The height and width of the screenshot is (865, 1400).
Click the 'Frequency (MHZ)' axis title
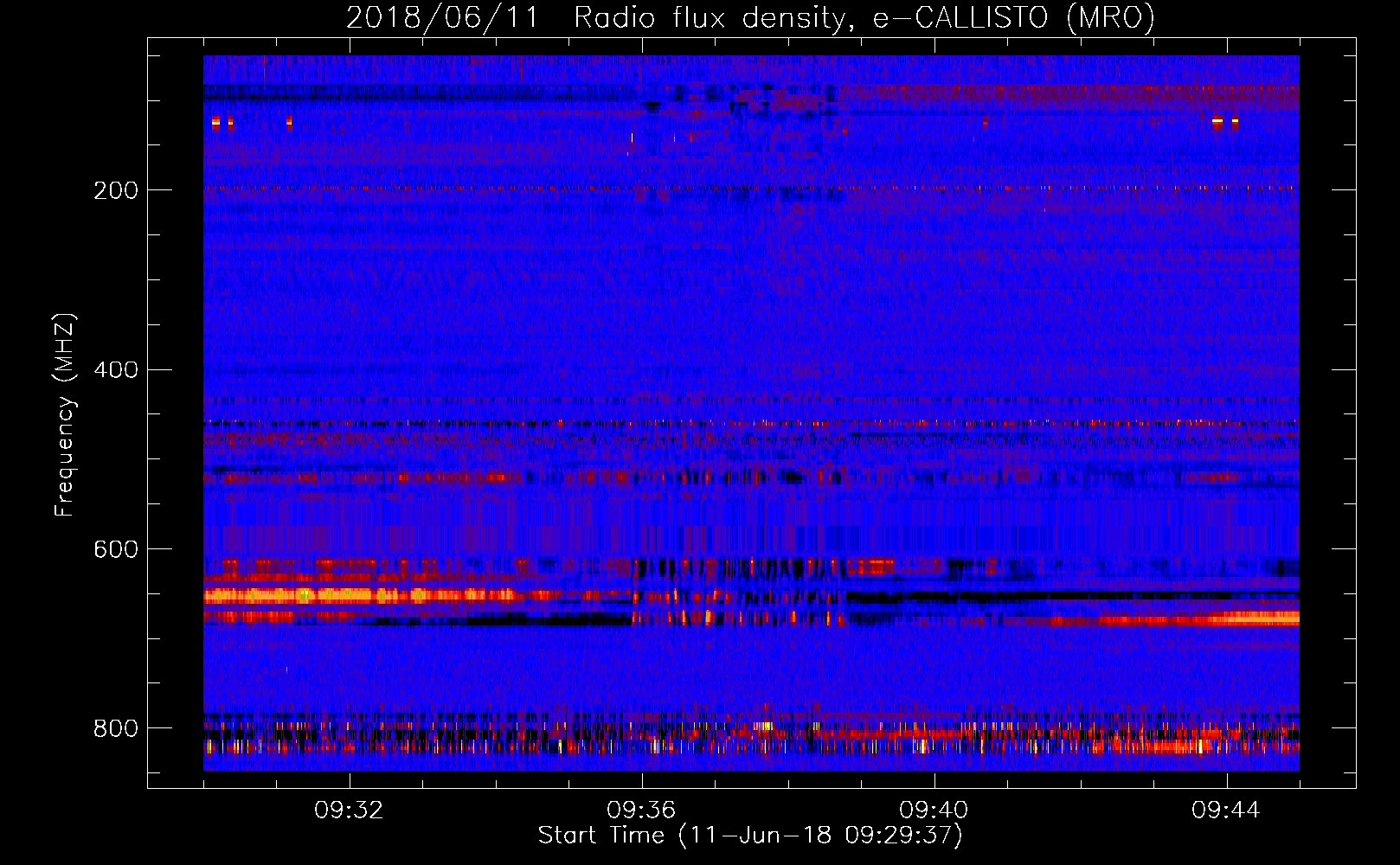tap(66, 414)
